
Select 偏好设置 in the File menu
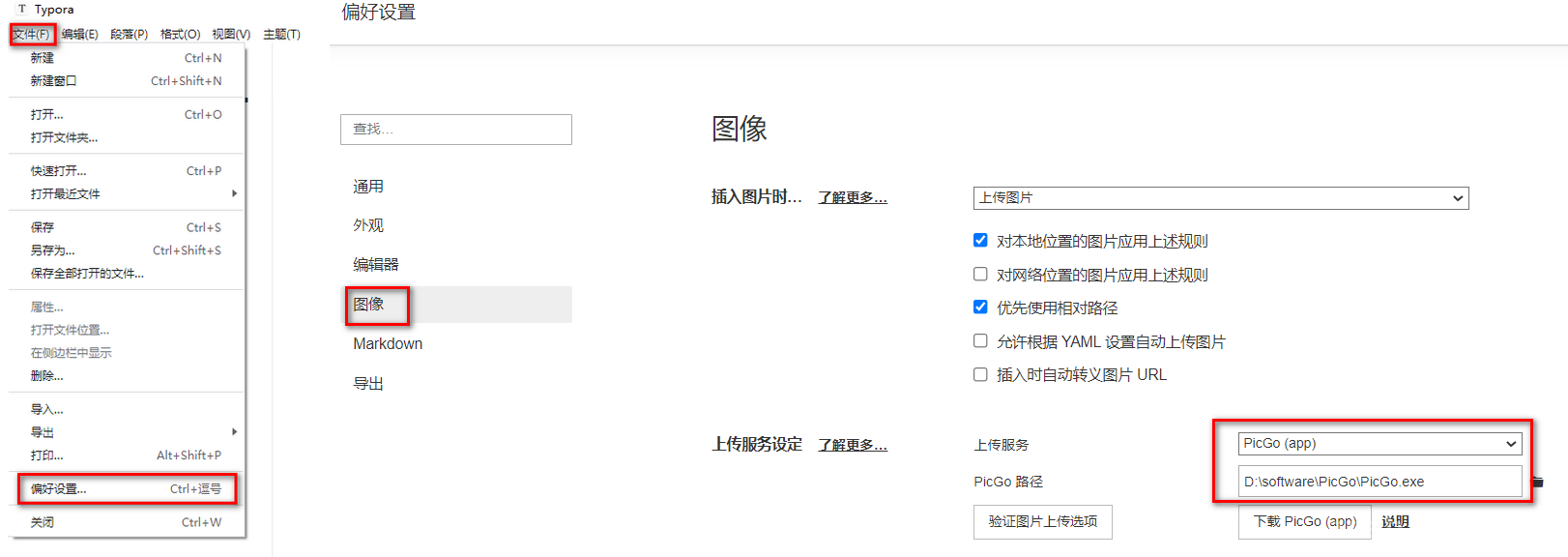point(126,489)
